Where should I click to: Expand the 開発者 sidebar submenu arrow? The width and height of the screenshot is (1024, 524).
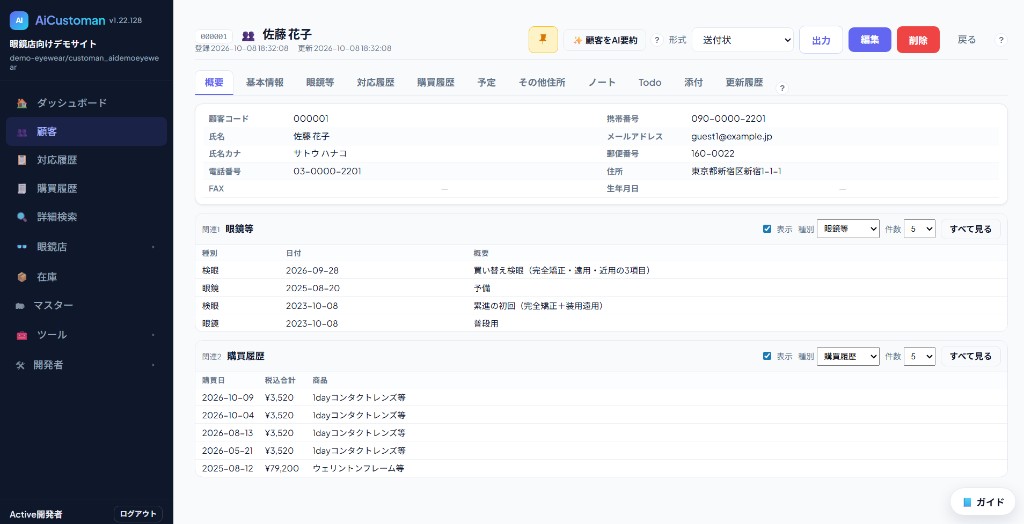click(153, 365)
